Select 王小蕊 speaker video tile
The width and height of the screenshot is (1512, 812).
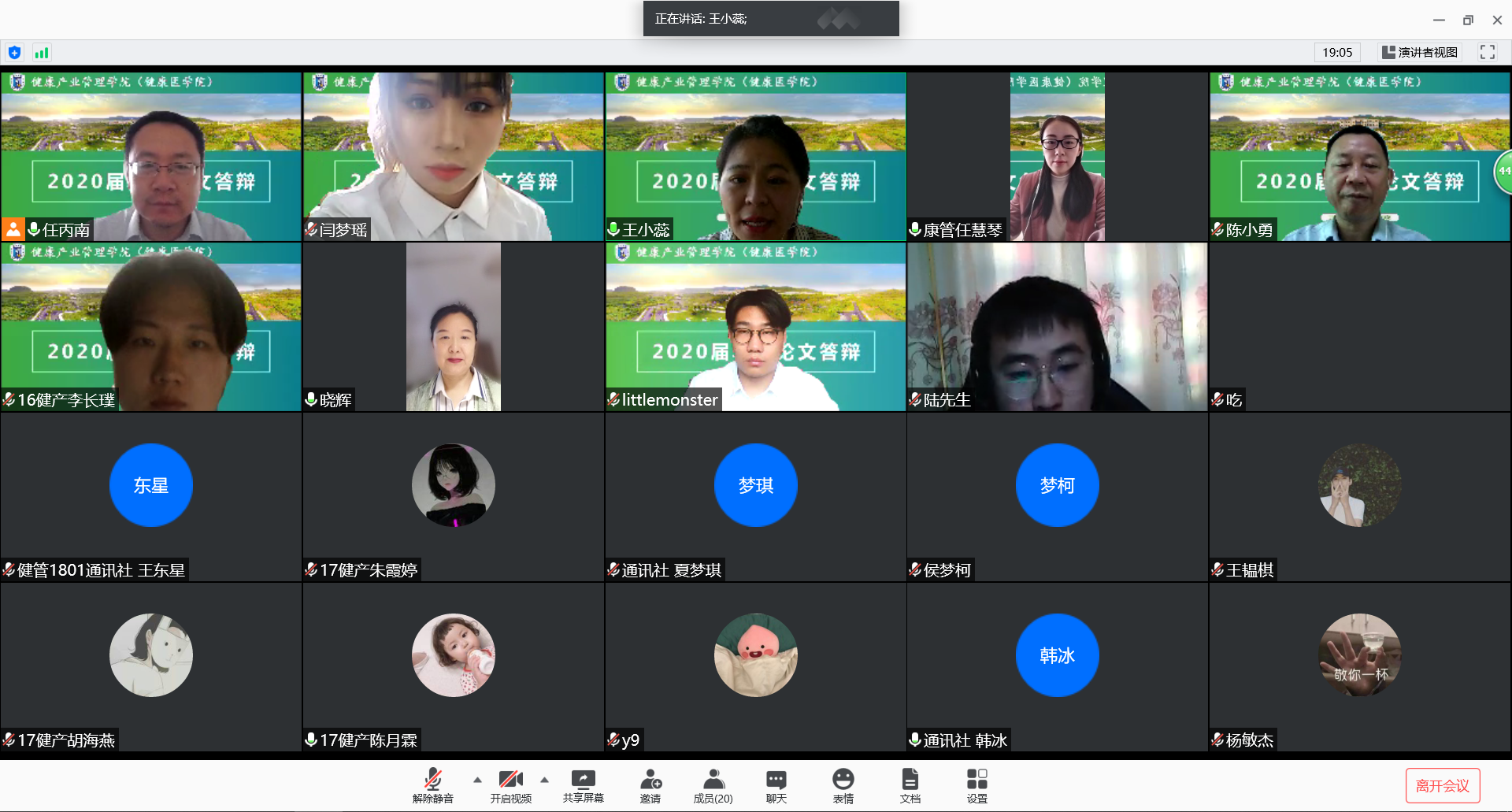point(755,156)
